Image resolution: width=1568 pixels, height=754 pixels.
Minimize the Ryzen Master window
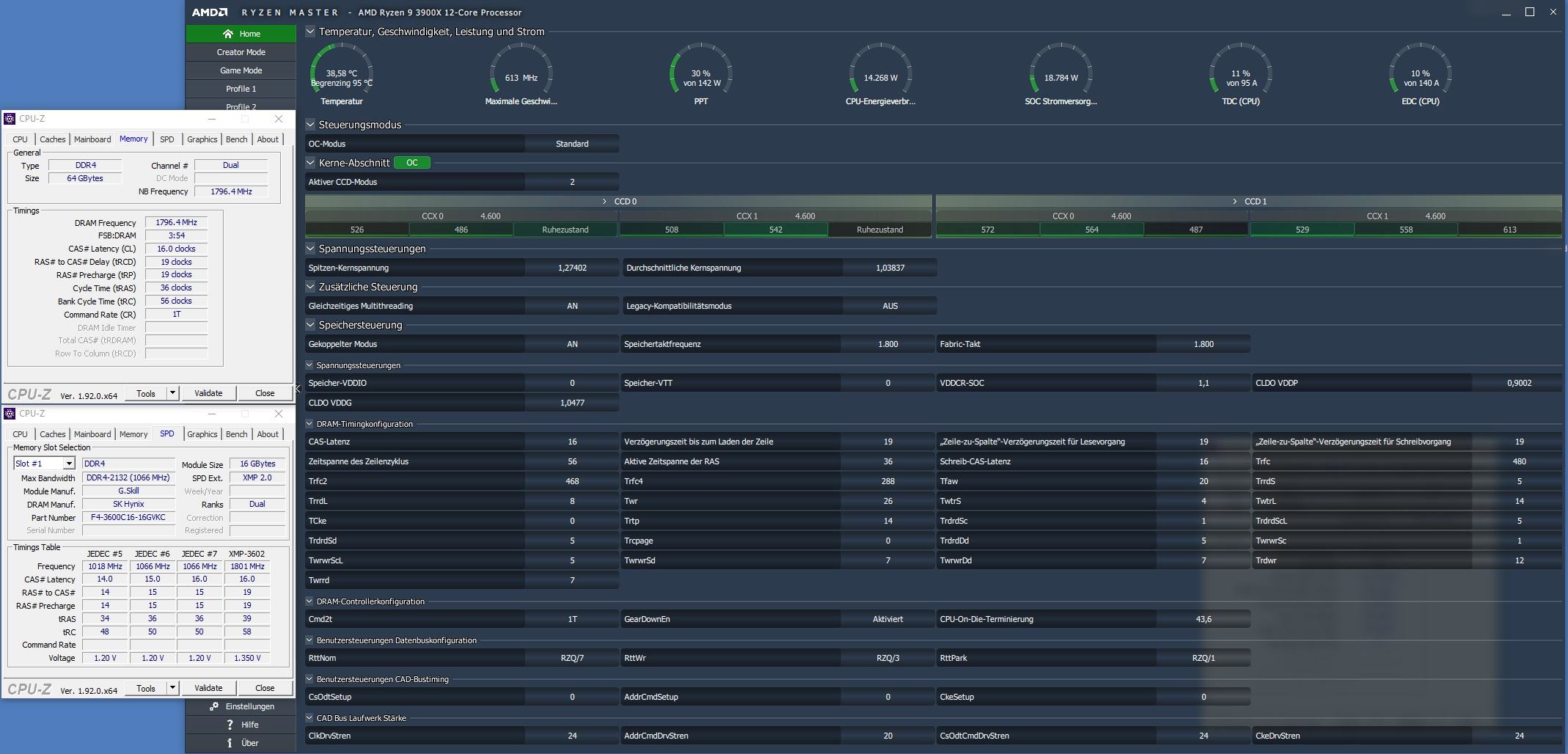[x=1506, y=12]
